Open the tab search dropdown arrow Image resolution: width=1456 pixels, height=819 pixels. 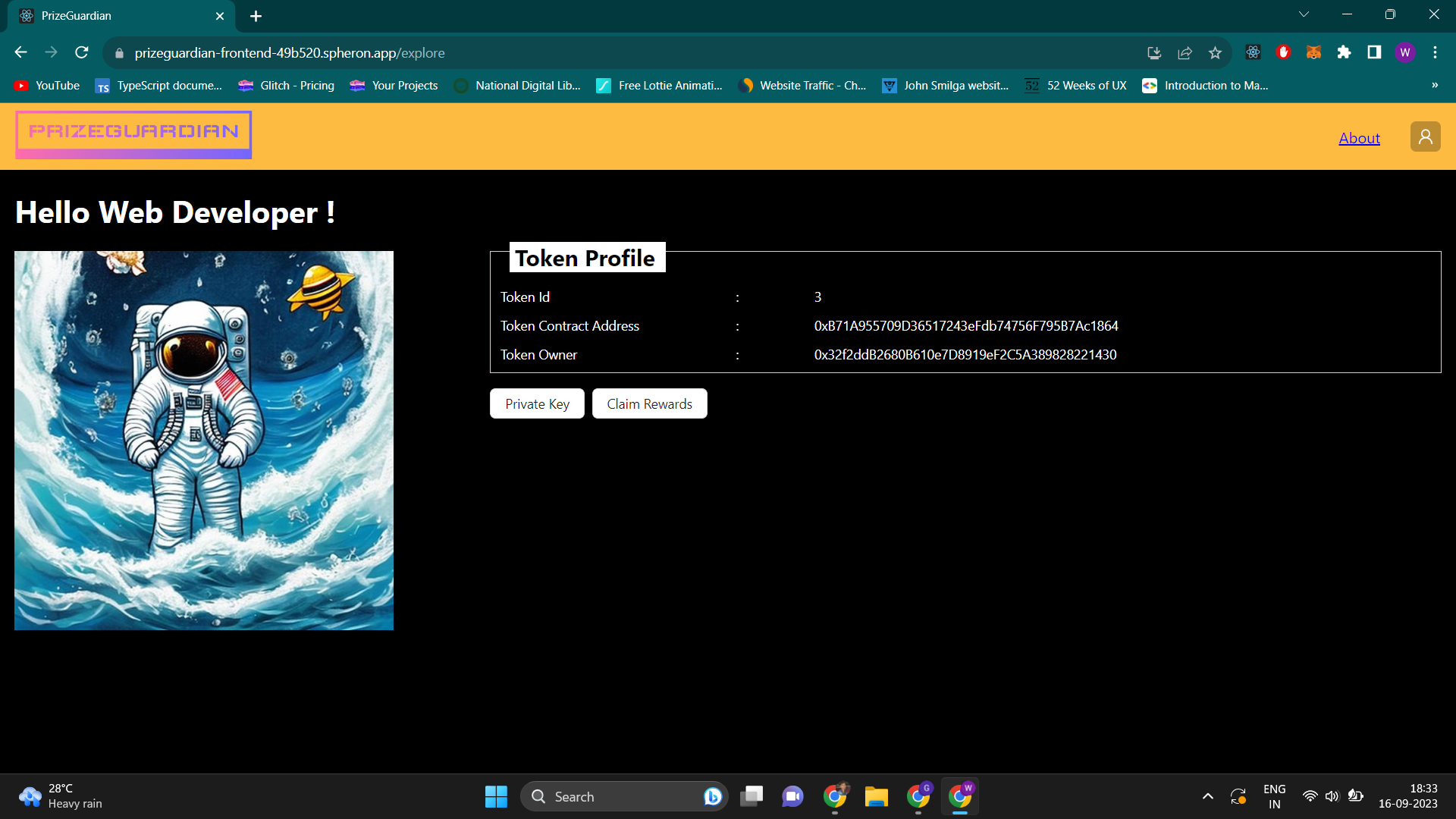1304,14
